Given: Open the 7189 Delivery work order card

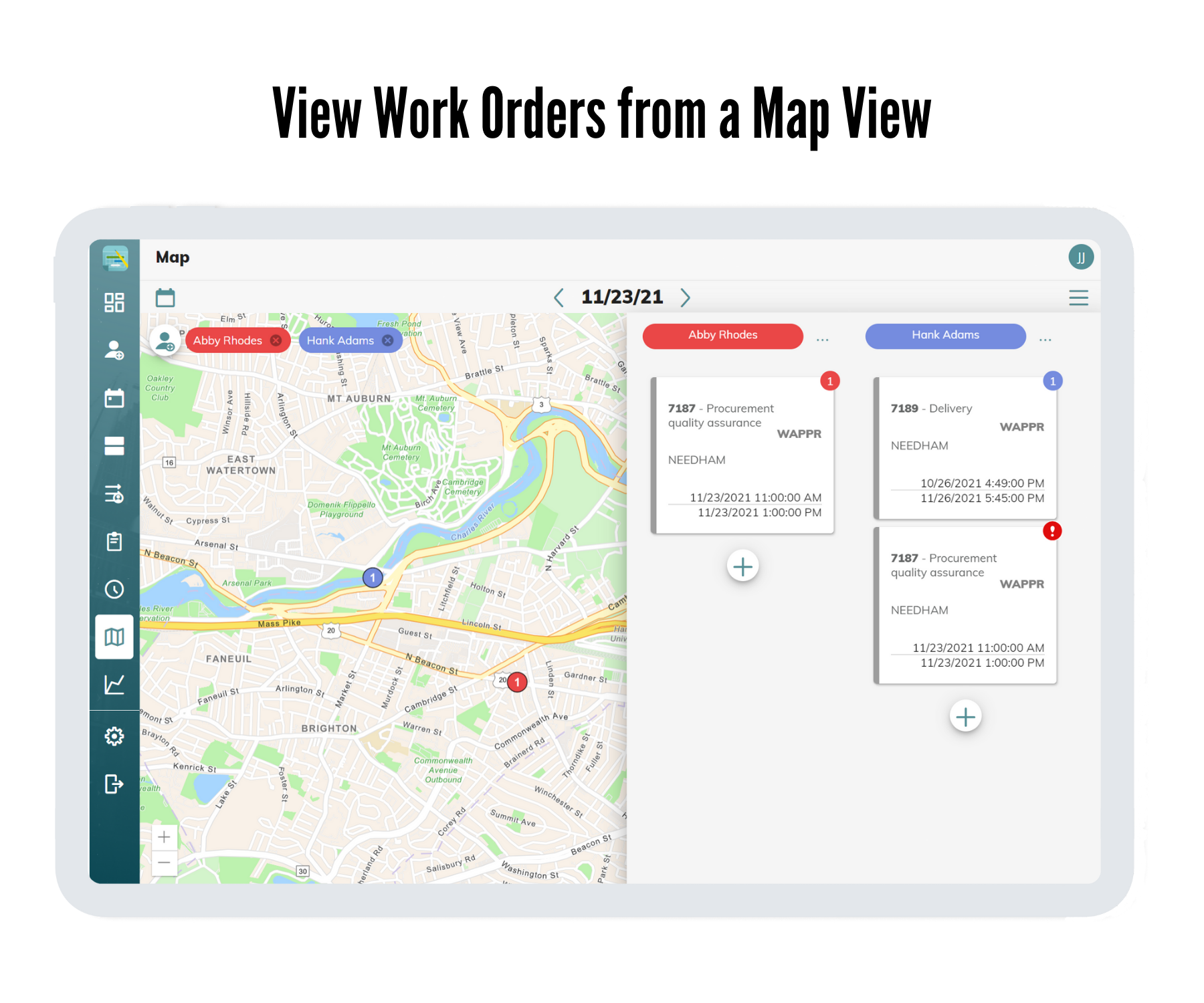Looking at the screenshot, I should pos(966,448).
